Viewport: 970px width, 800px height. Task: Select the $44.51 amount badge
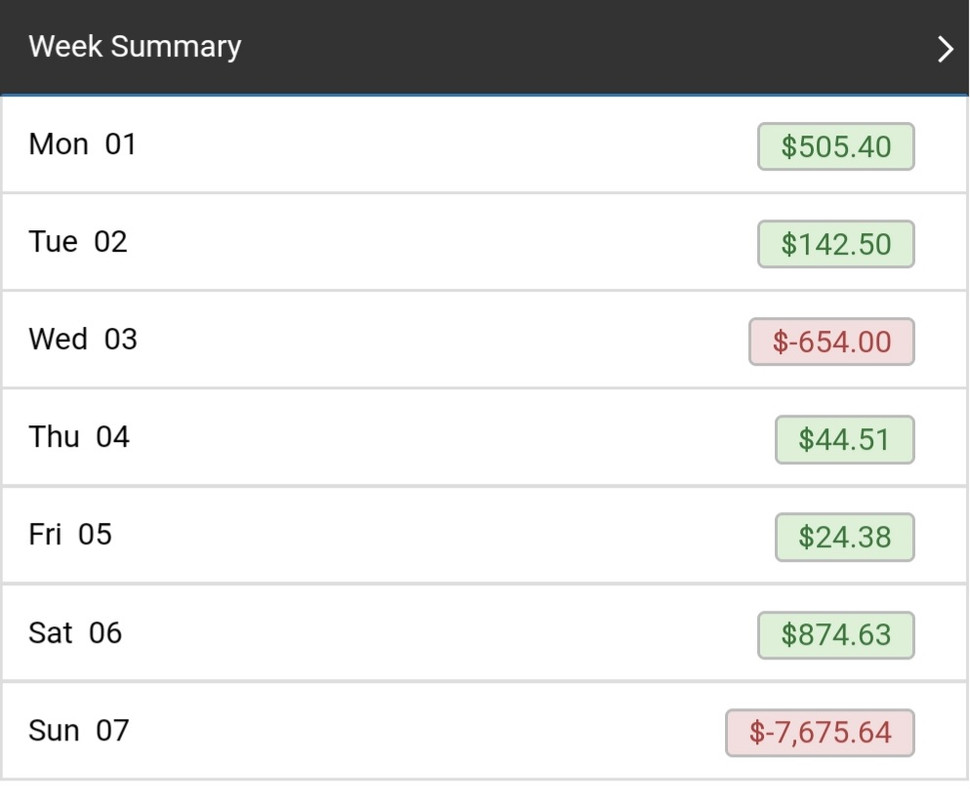click(x=844, y=440)
